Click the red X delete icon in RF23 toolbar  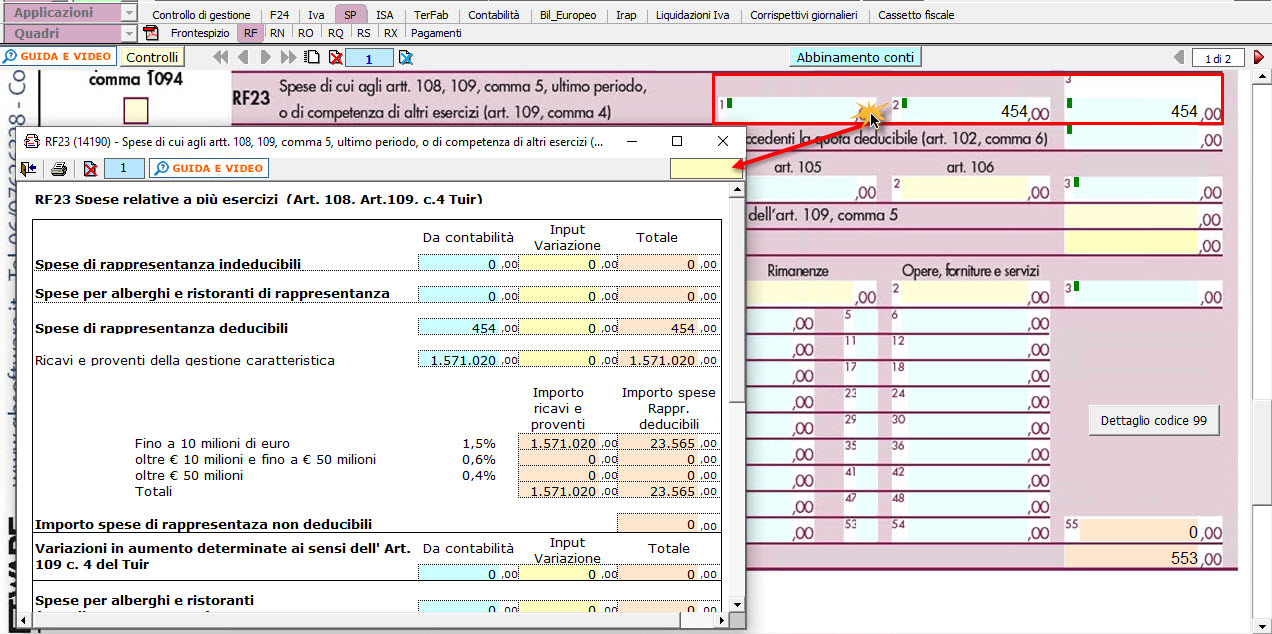[90, 169]
